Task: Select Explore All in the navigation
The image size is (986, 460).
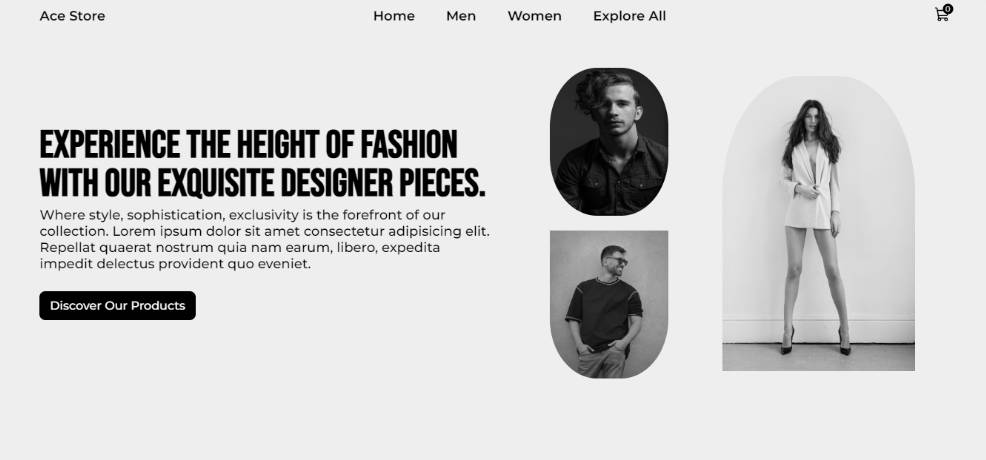Action: click(x=629, y=16)
